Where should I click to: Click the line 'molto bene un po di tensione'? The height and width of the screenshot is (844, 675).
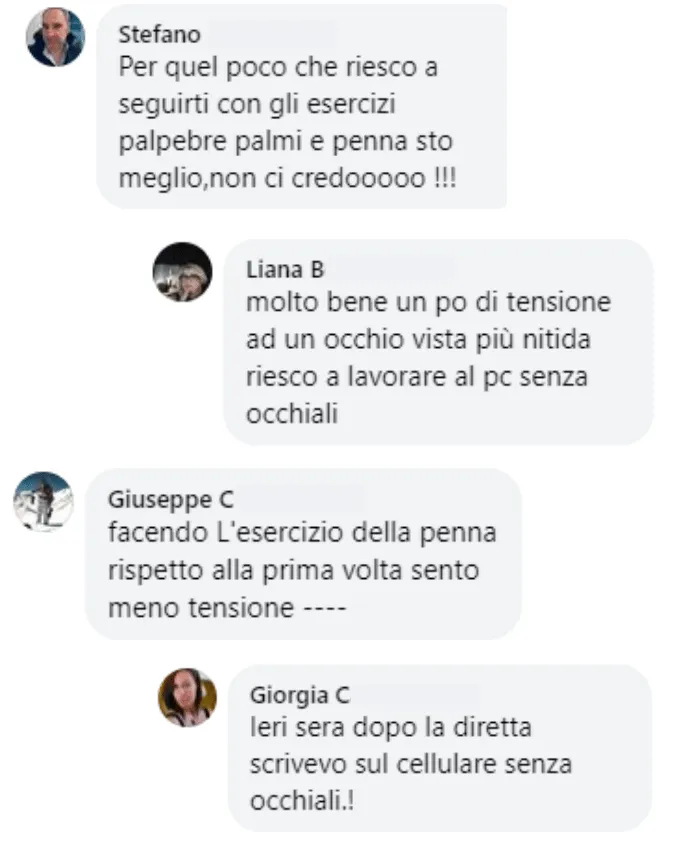pos(428,303)
